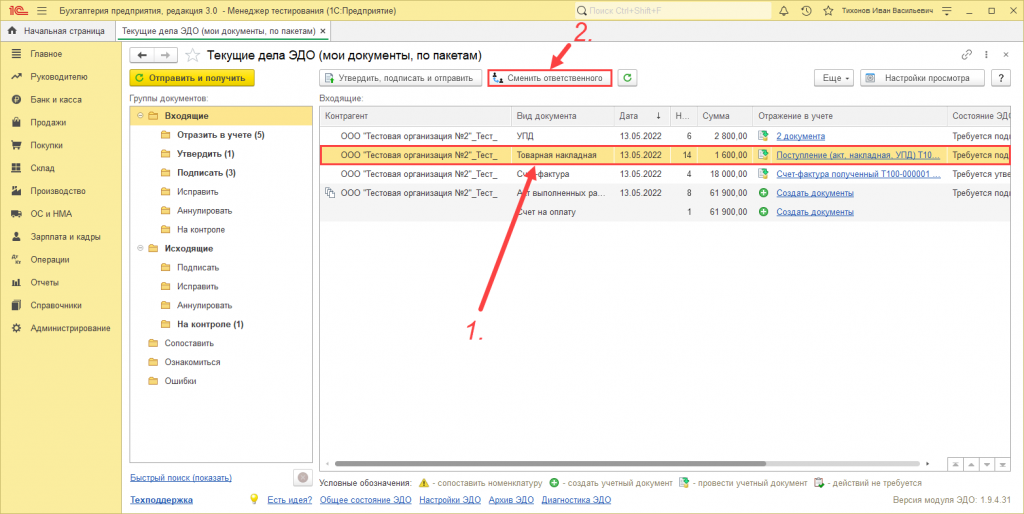The image size is (1024, 514).
Task: Open the 2 документа link
Action: click(800, 136)
